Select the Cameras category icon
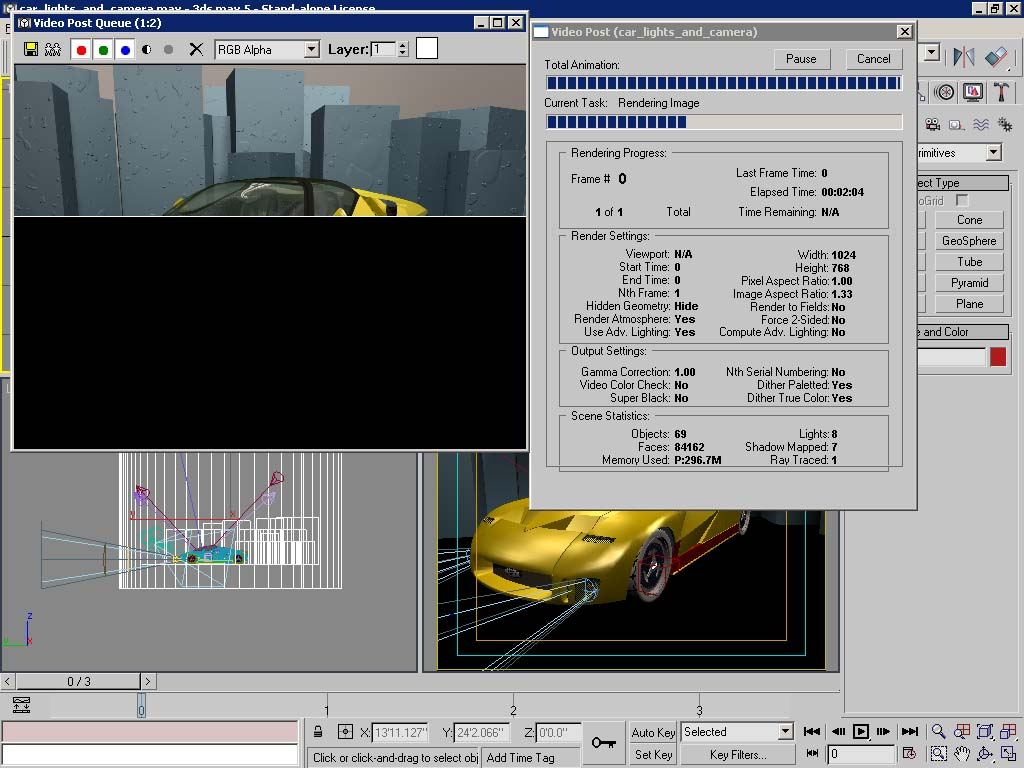Screen dimensions: 1024x768 click(x=932, y=125)
